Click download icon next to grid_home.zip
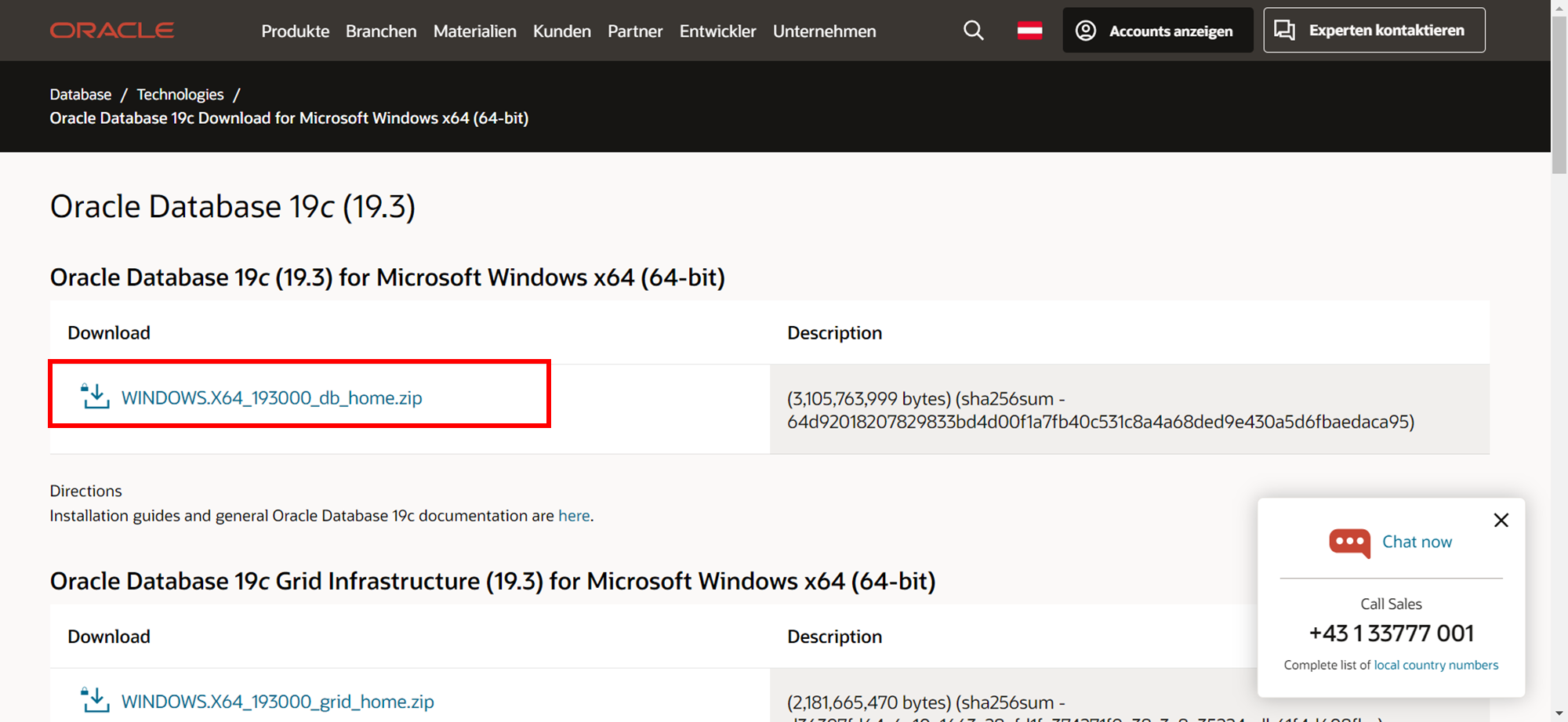This screenshot has height=722, width=1568. (x=95, y=699)
